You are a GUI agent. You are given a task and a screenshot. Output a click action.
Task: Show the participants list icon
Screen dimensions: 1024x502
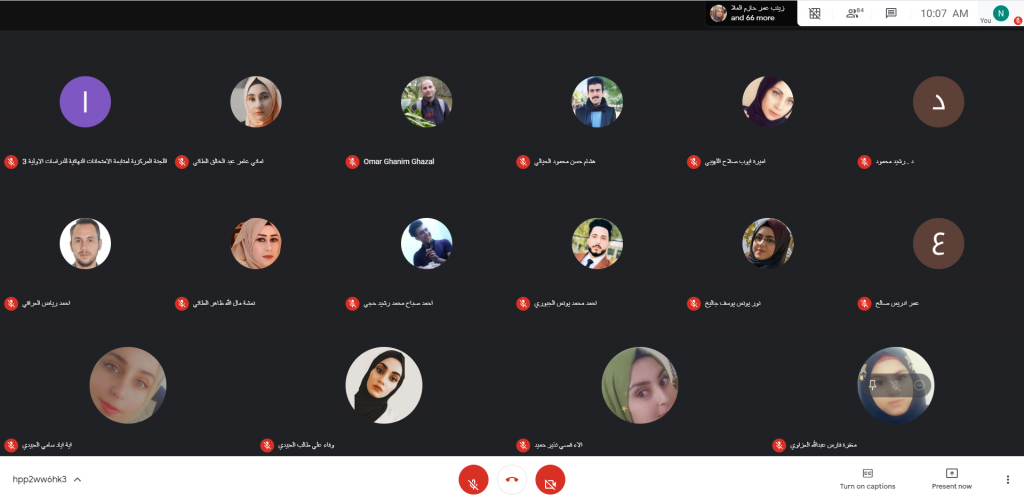pos(854,13)
